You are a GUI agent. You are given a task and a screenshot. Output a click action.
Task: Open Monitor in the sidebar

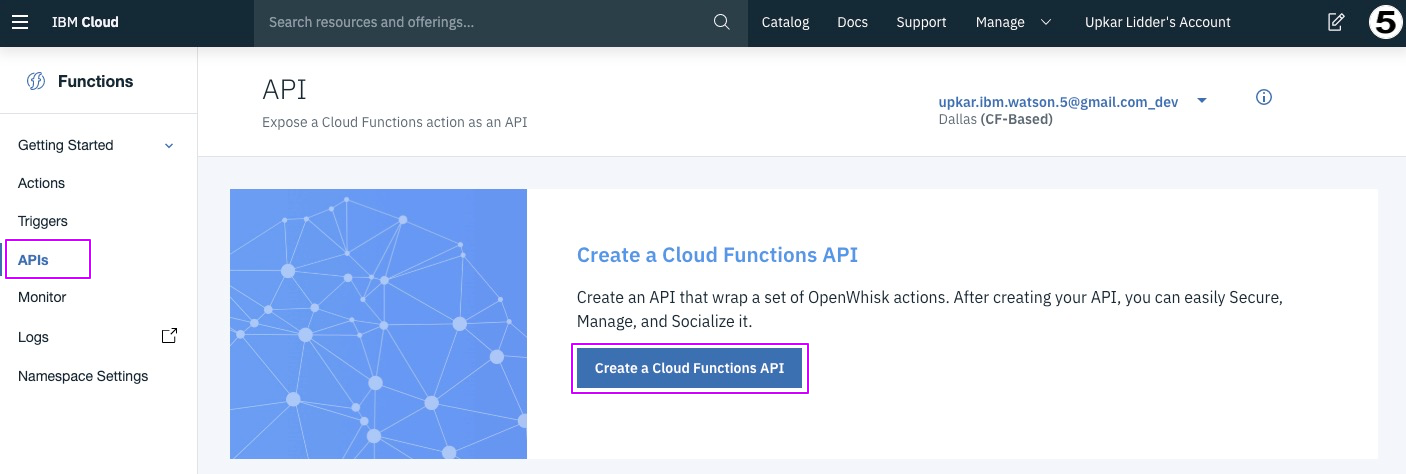[x=42, y=297]
